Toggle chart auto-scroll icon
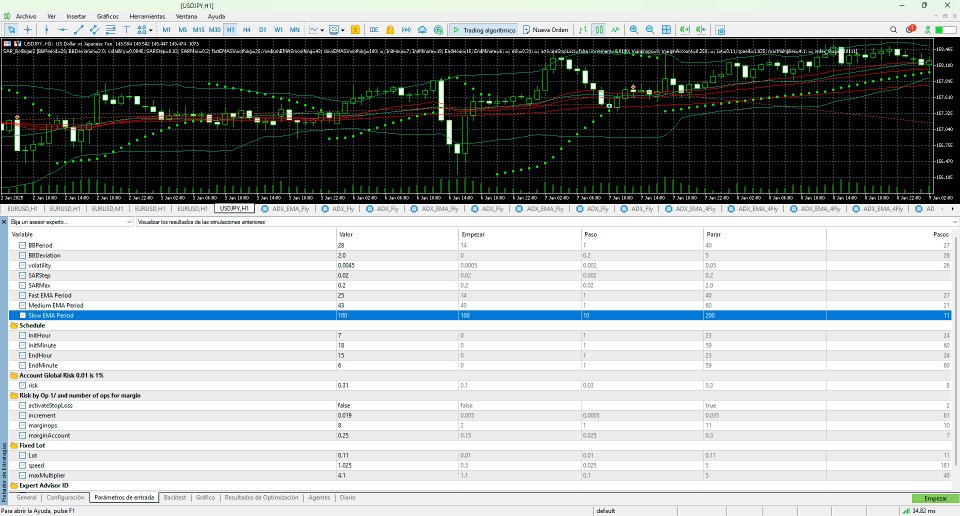 click(684, 29)
